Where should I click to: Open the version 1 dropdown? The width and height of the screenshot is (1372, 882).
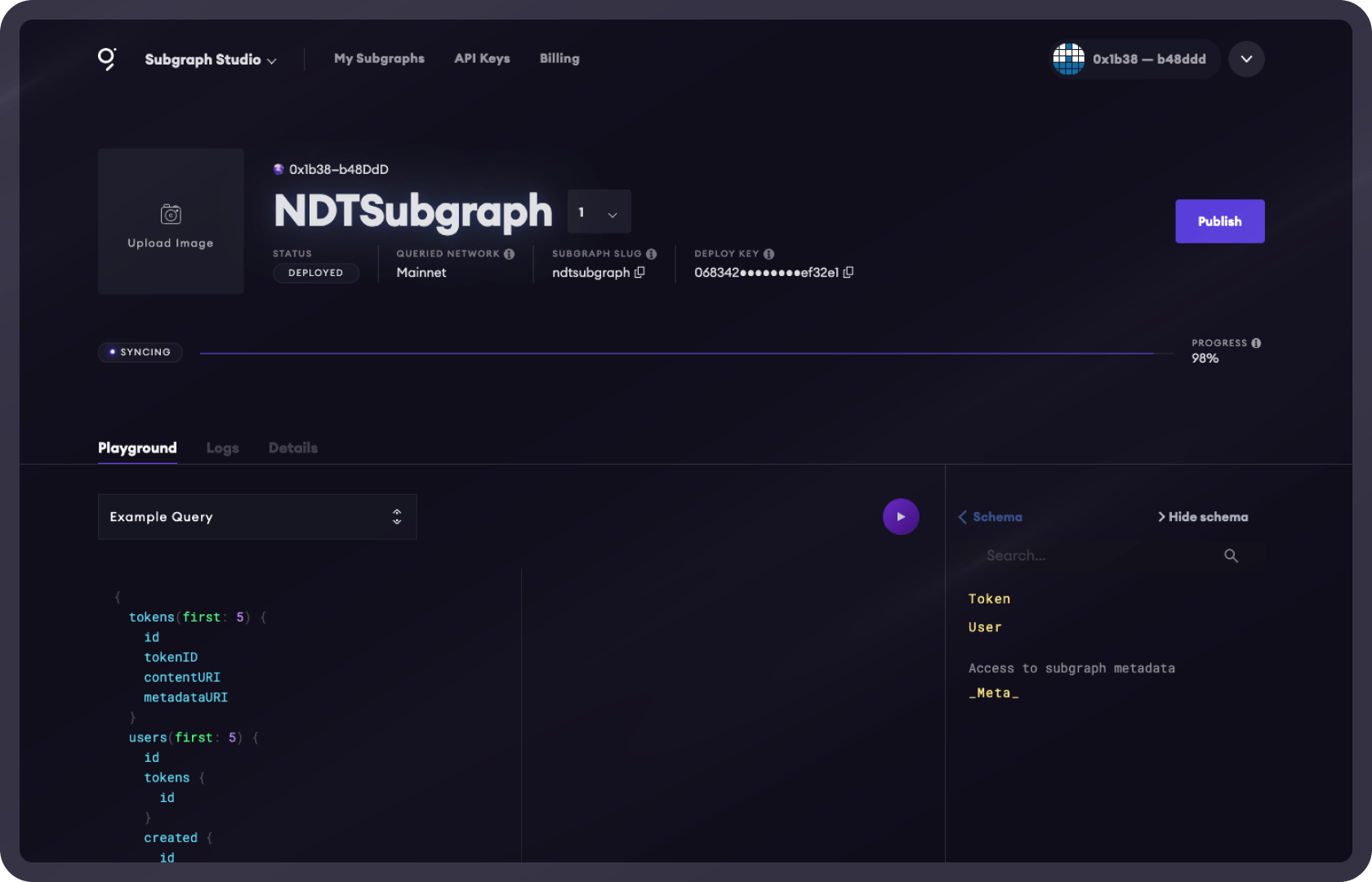[x=599, y=212]
